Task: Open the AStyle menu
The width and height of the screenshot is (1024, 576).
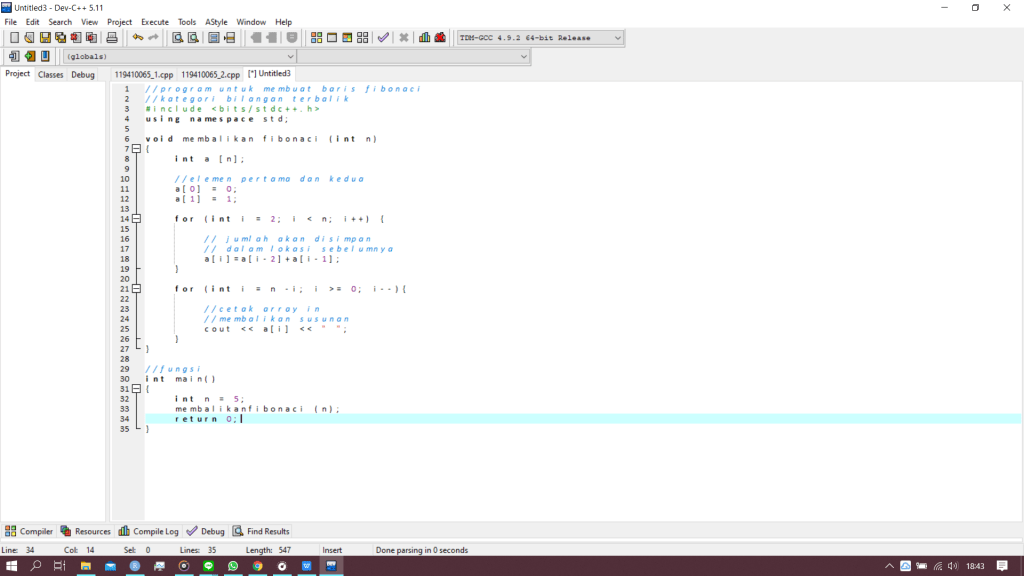Action: [216, 21]
